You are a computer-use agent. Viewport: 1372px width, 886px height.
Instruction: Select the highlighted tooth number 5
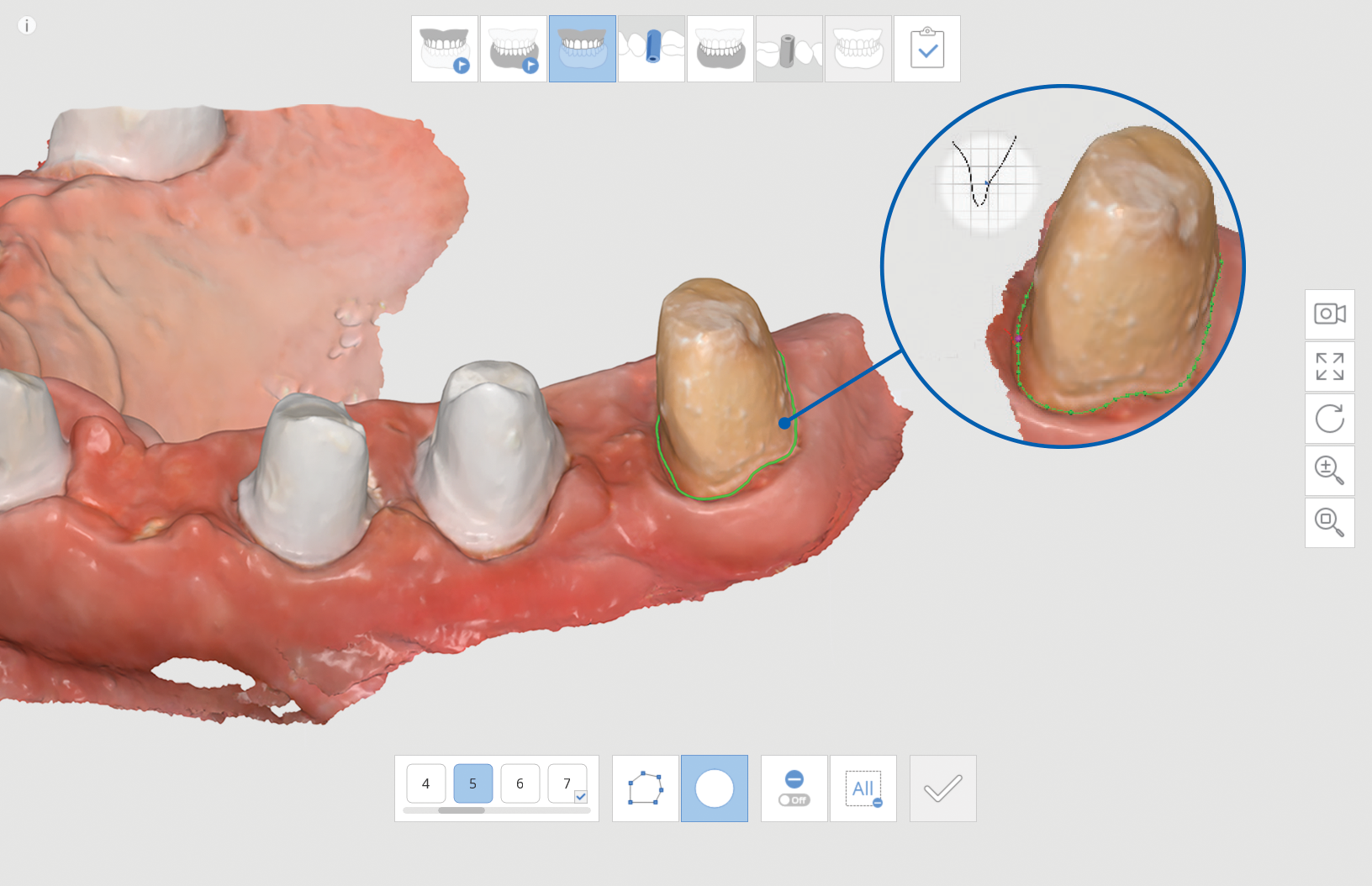[x=473, y=783]
